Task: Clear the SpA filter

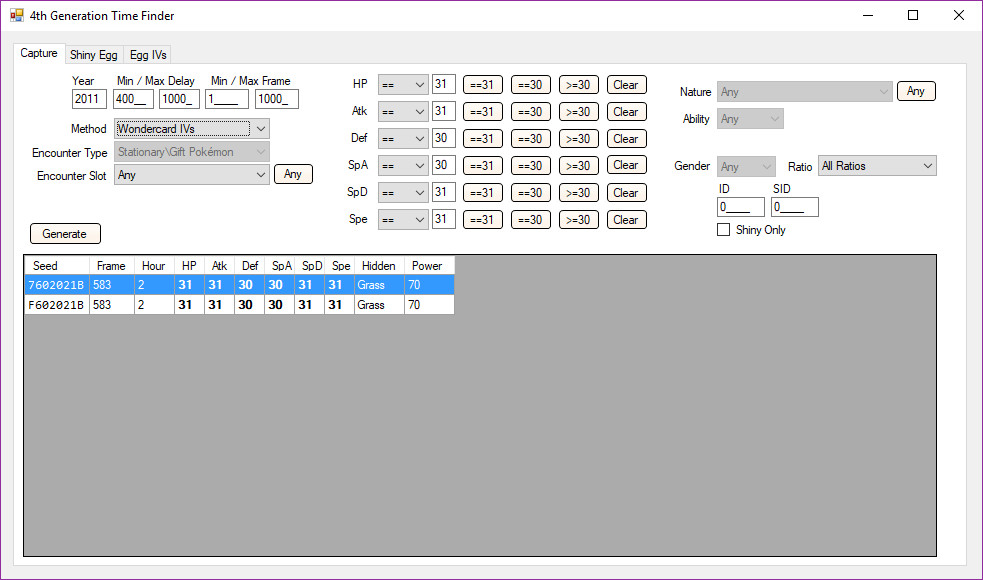Action: [626, 165]
